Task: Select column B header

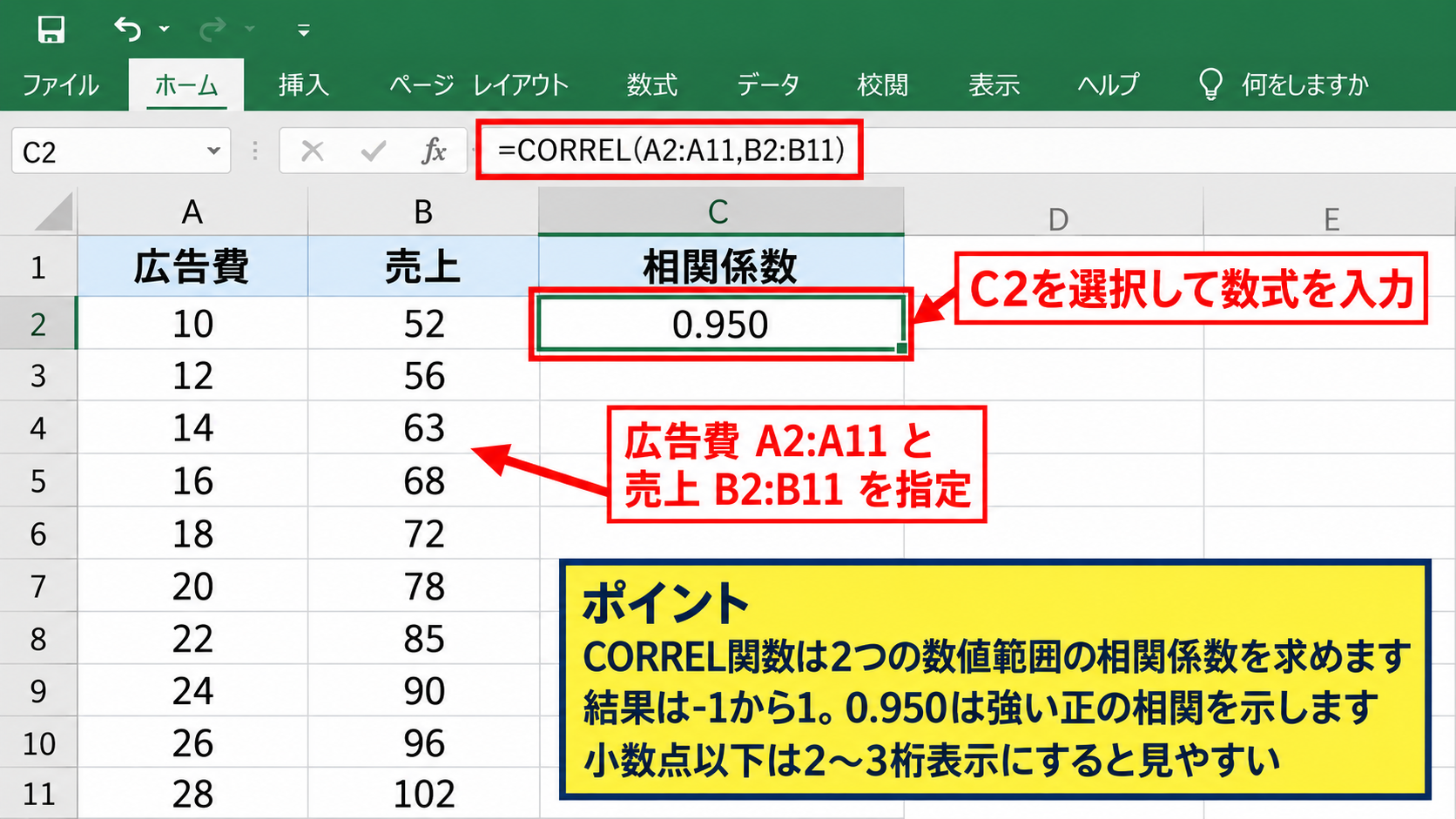Action: click(x=423, y=211)
